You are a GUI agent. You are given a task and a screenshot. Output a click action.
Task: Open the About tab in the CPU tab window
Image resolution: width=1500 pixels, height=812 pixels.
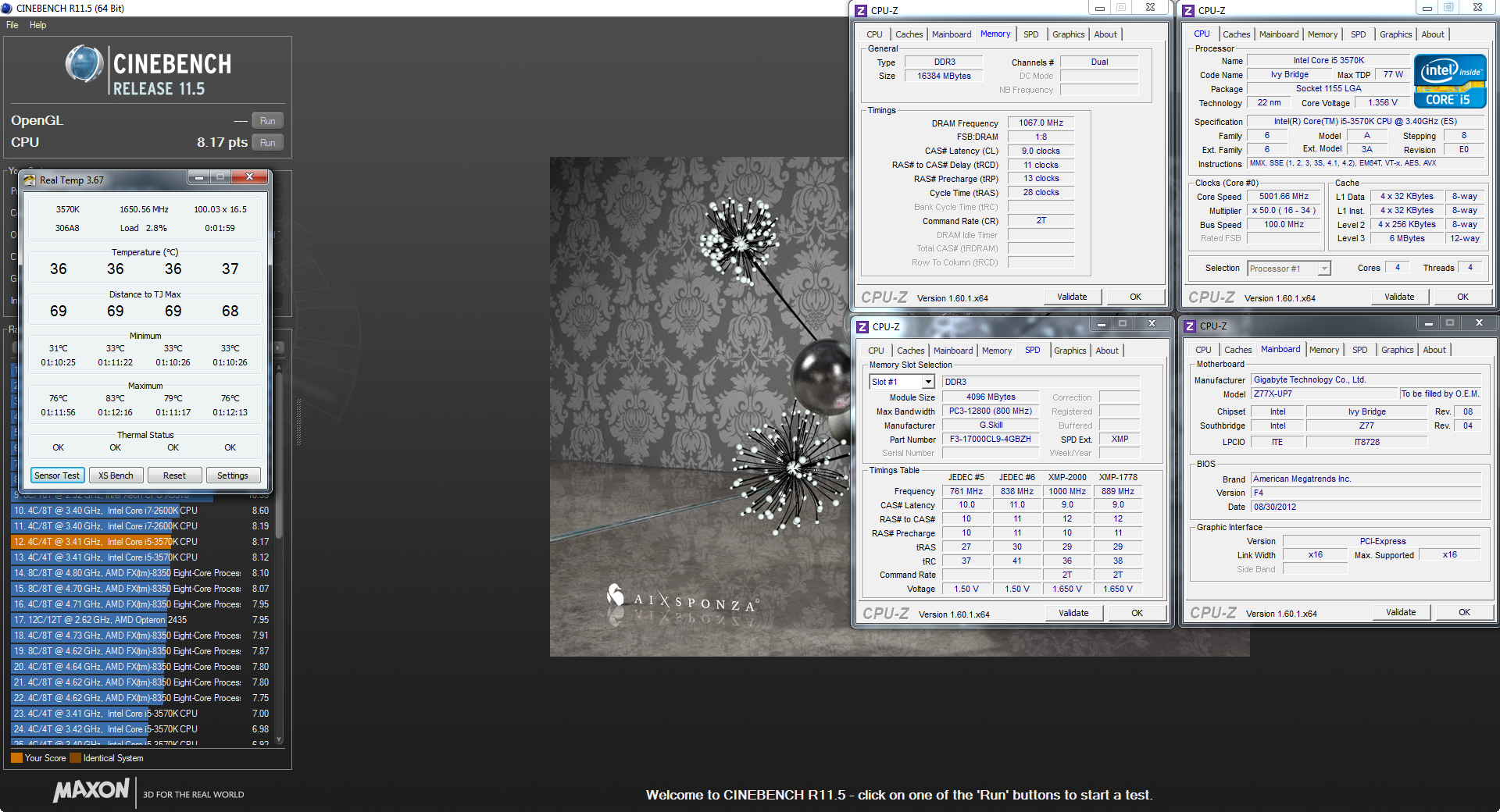pos(1432,34)
